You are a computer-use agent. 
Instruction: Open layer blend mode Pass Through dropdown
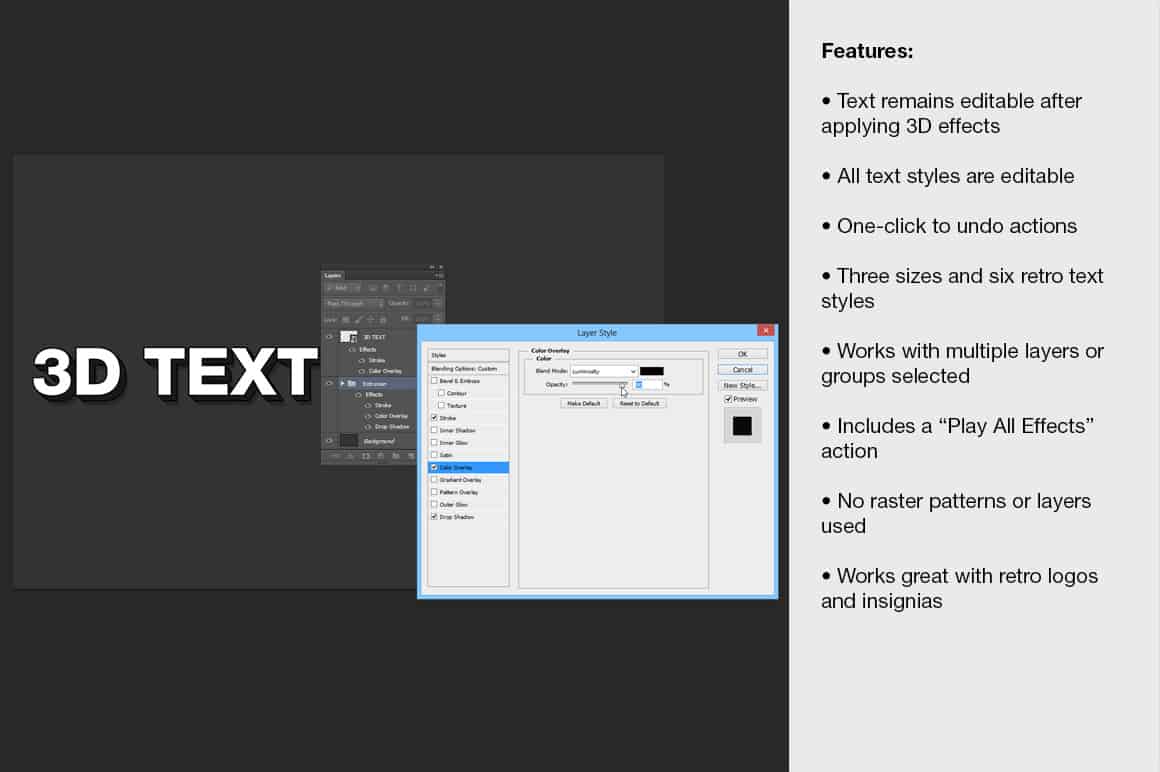click(x=355, y=303)
